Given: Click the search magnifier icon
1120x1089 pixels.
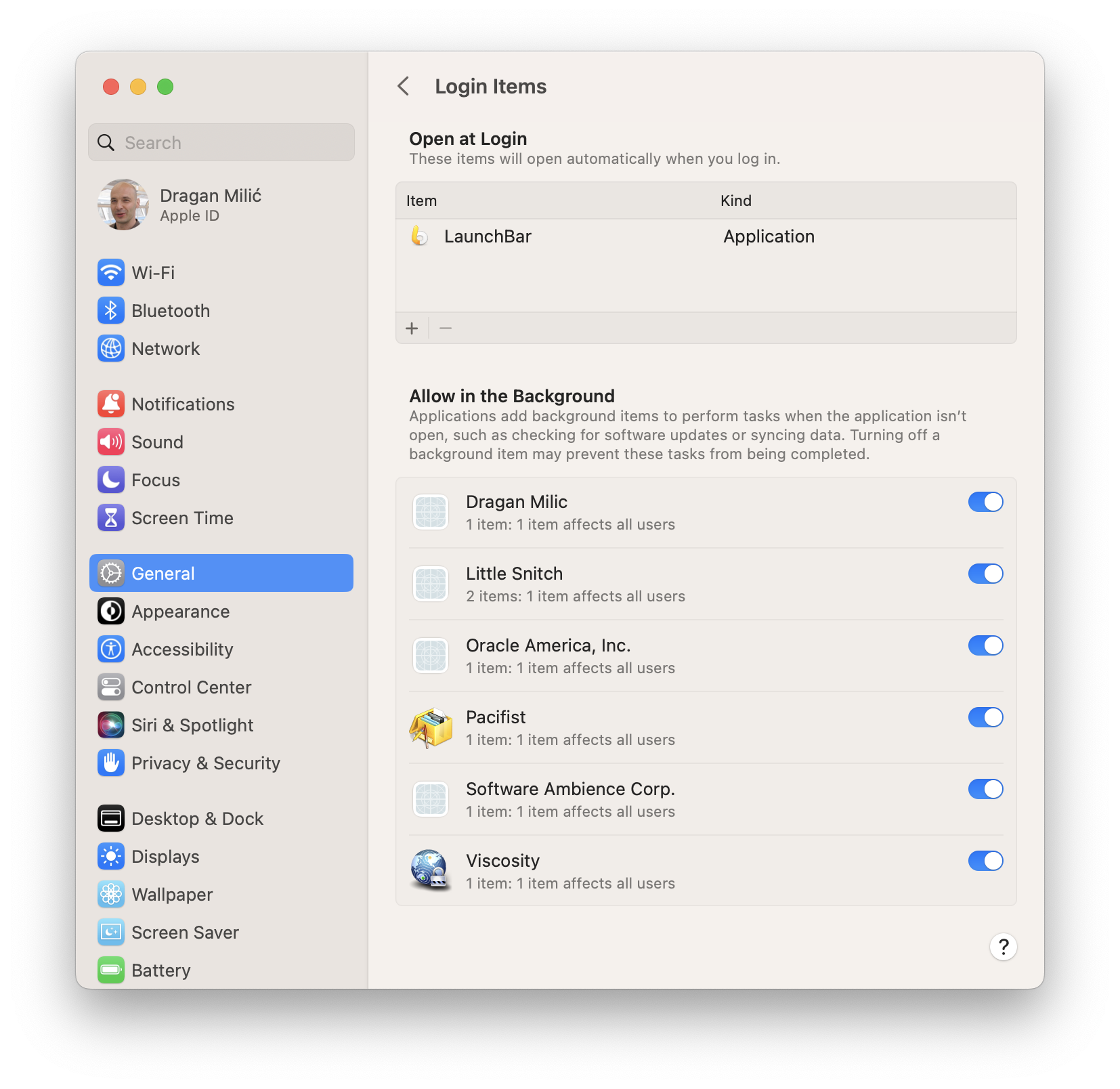Looking at the screenshot, I should point(106,143).
